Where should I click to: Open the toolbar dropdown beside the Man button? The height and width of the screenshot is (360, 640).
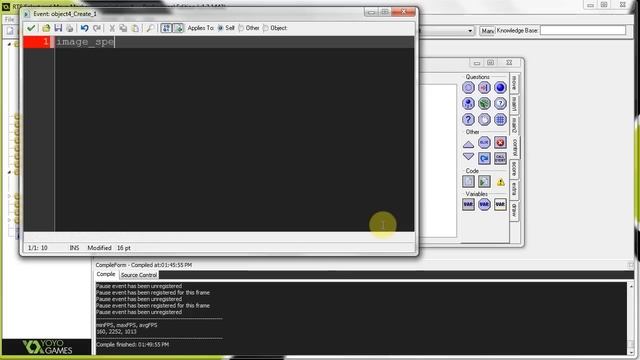click(470, 31)
